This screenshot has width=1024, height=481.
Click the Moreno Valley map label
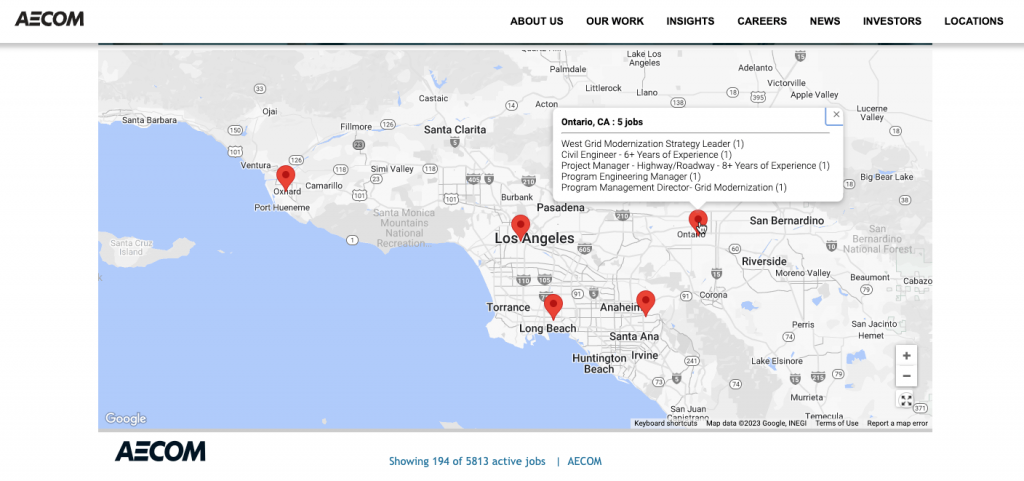click(803, 273)
